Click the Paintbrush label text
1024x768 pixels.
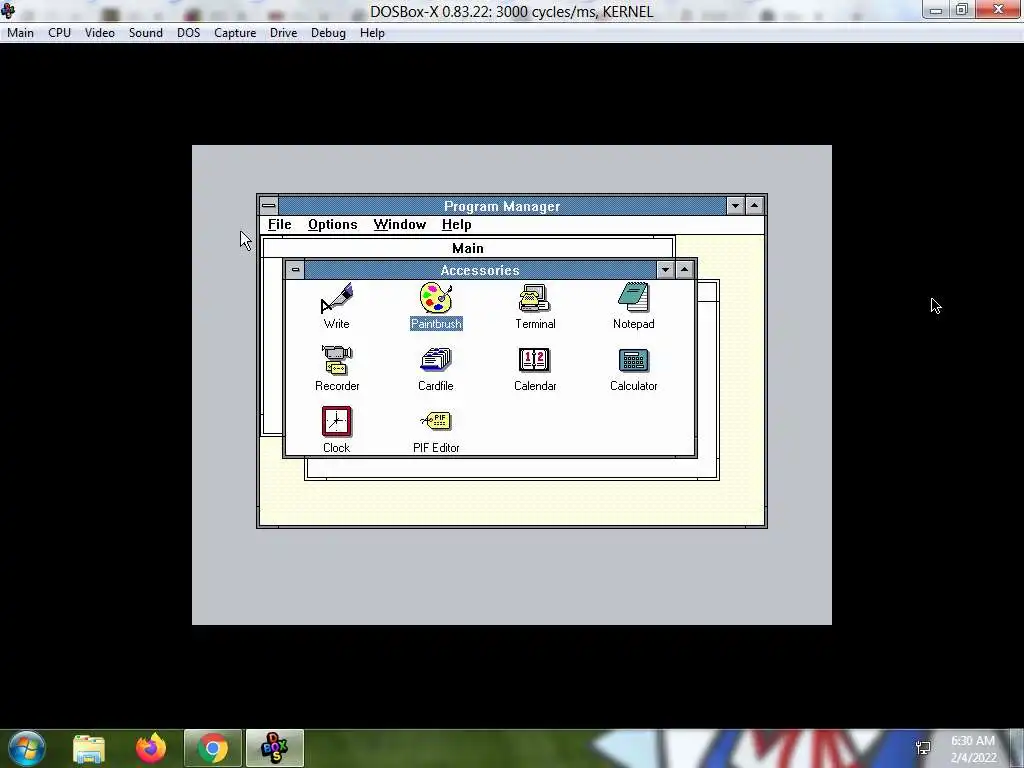[436, 324]
